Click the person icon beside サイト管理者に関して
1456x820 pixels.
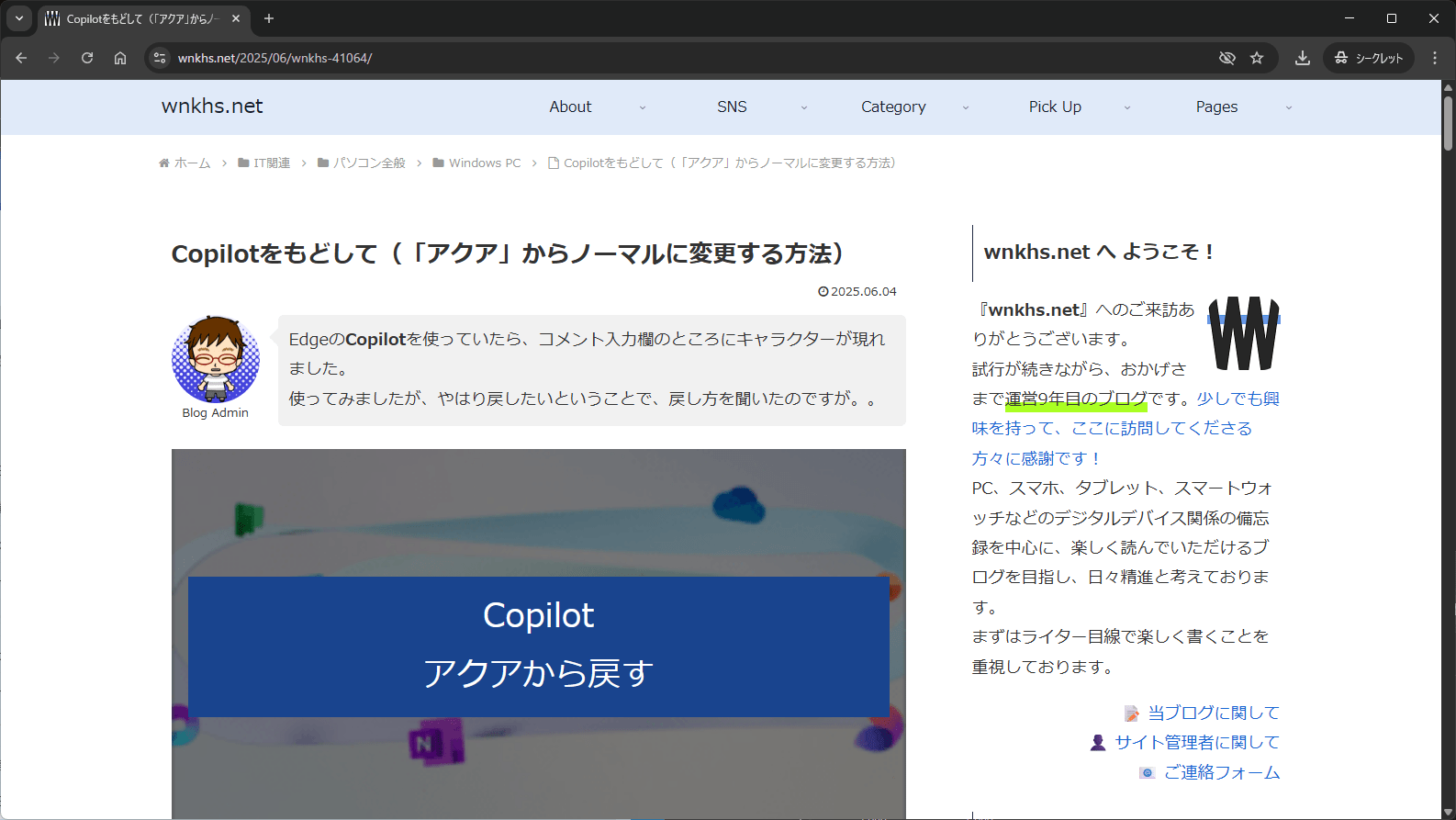(1098, 742)
